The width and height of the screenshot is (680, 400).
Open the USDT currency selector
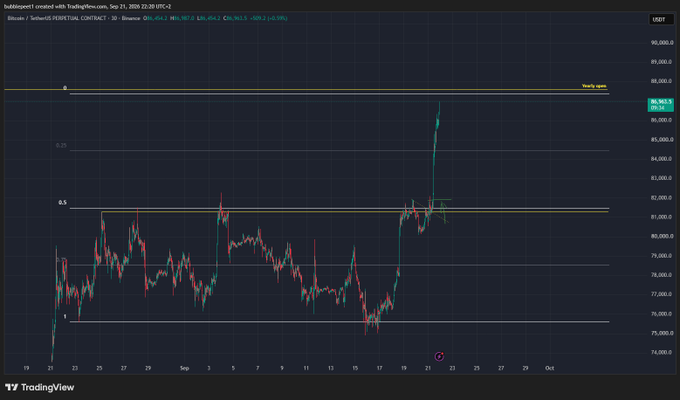pos(661,19)
